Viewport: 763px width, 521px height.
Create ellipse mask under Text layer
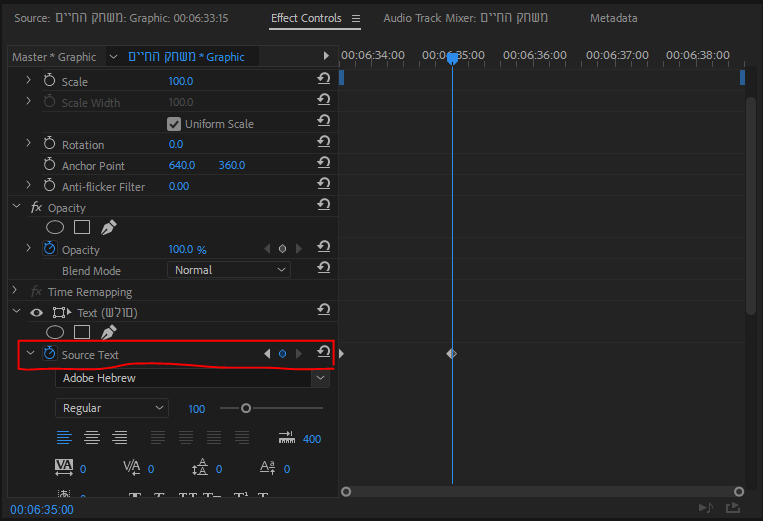tap(55, 332)
